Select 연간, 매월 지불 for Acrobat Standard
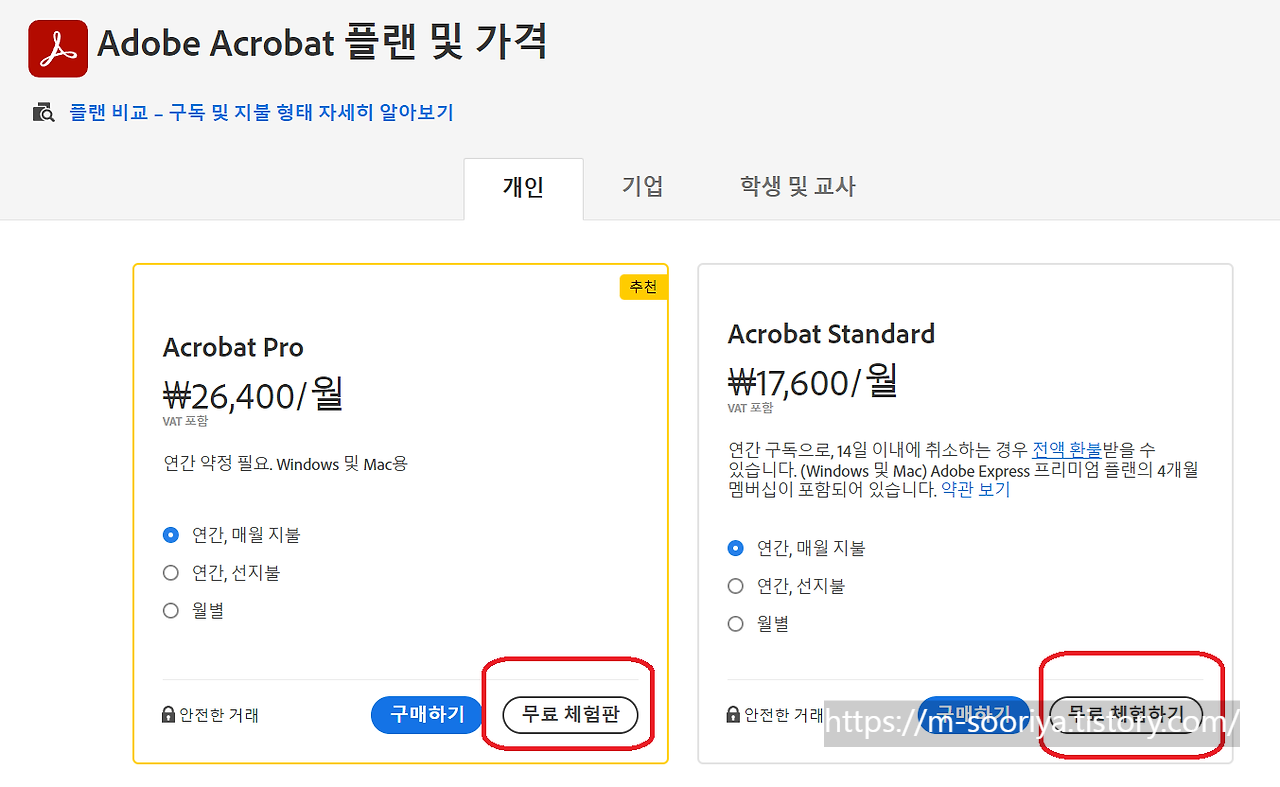 pyautogui.click(x=736, y=548)
